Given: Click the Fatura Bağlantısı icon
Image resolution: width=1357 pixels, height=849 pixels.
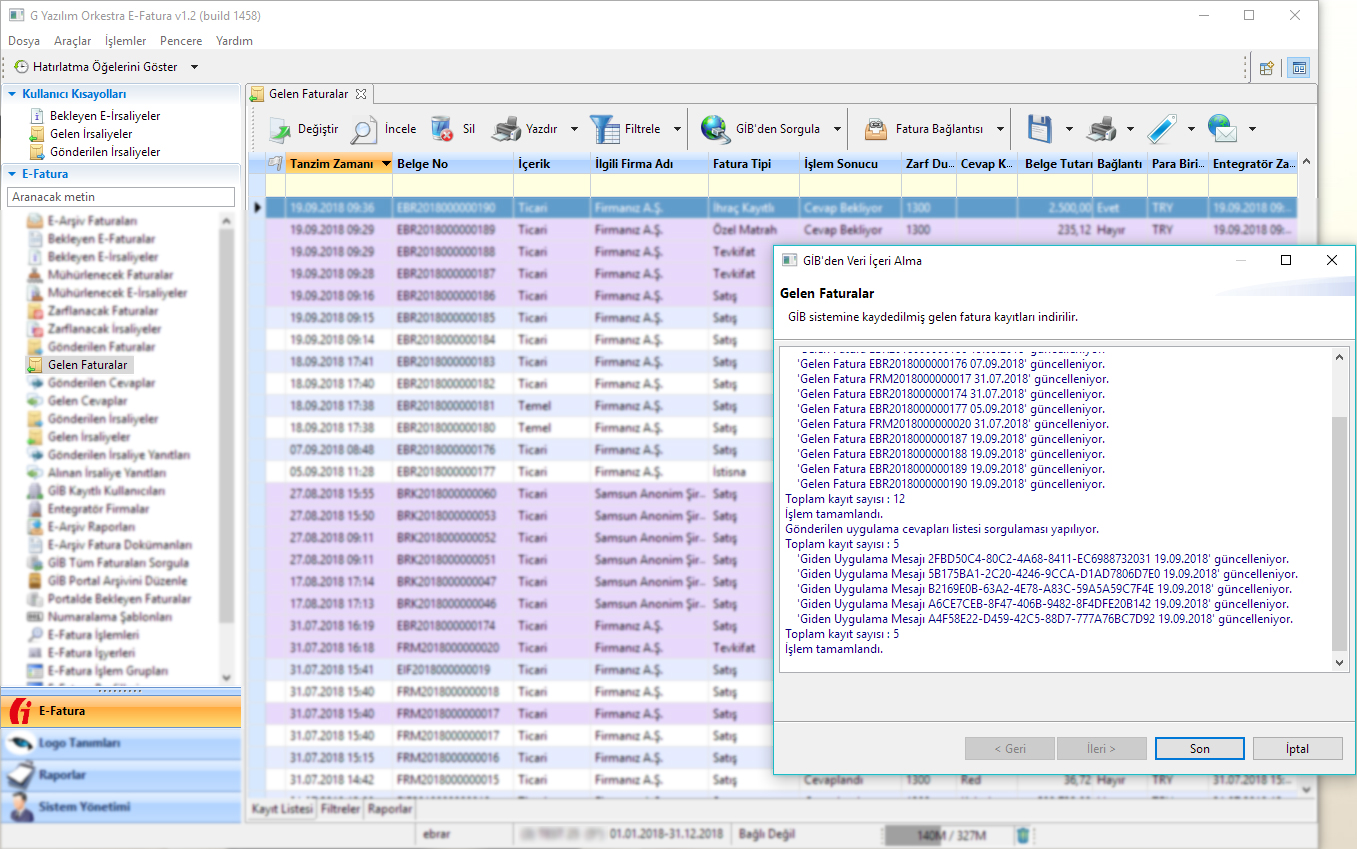Looking at the screenshot, I should [x=875, y=129].
